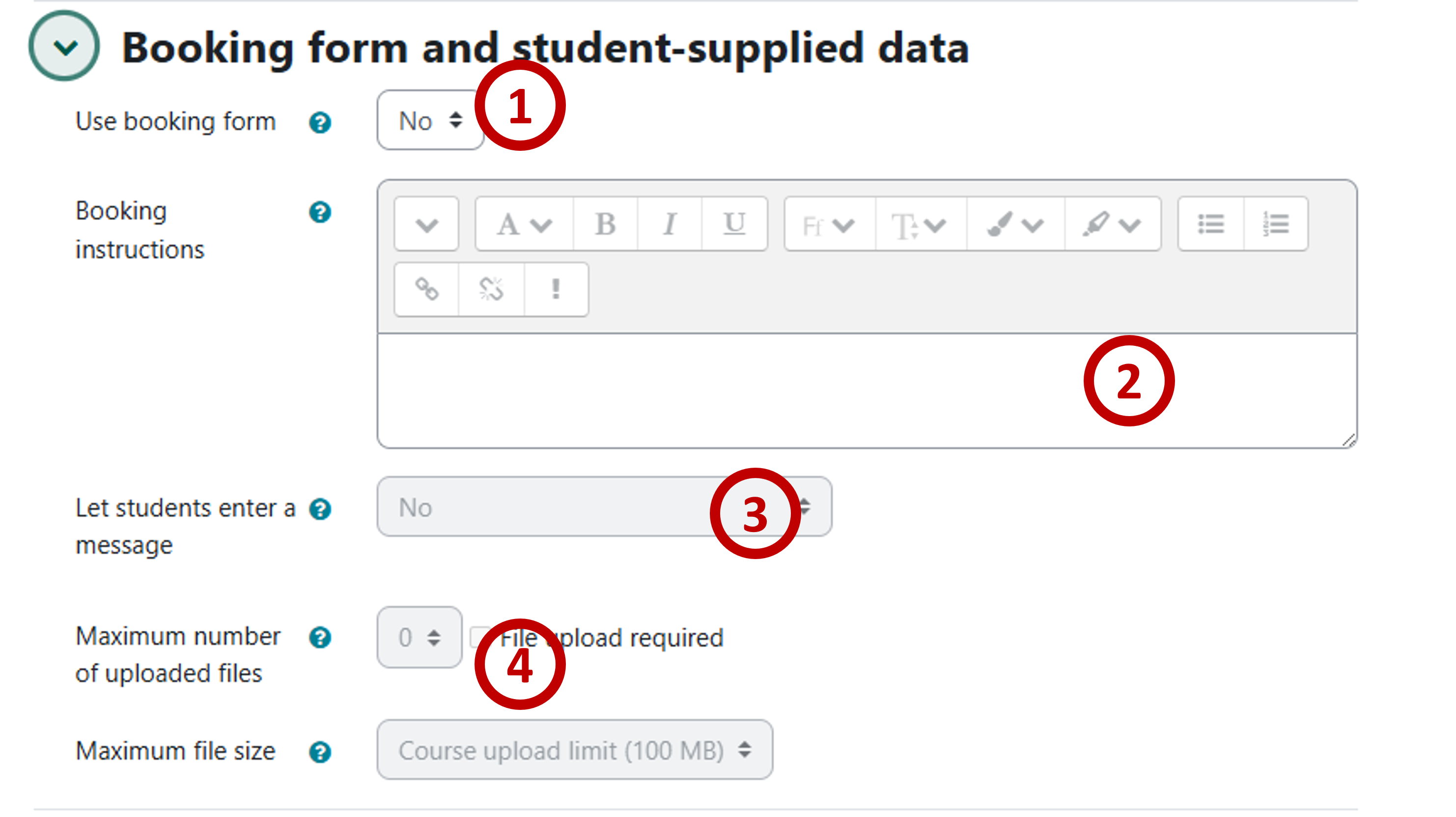Show more editor toolbar buttons

click(425, 224)
